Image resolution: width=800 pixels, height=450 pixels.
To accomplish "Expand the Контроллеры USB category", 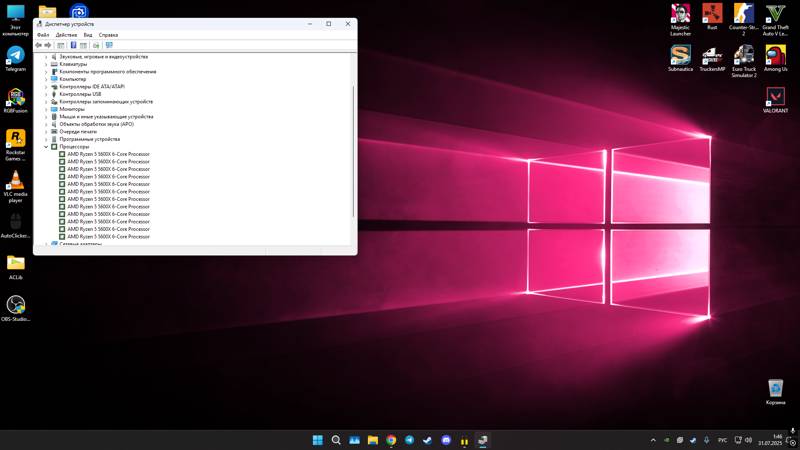I will 46,94.
